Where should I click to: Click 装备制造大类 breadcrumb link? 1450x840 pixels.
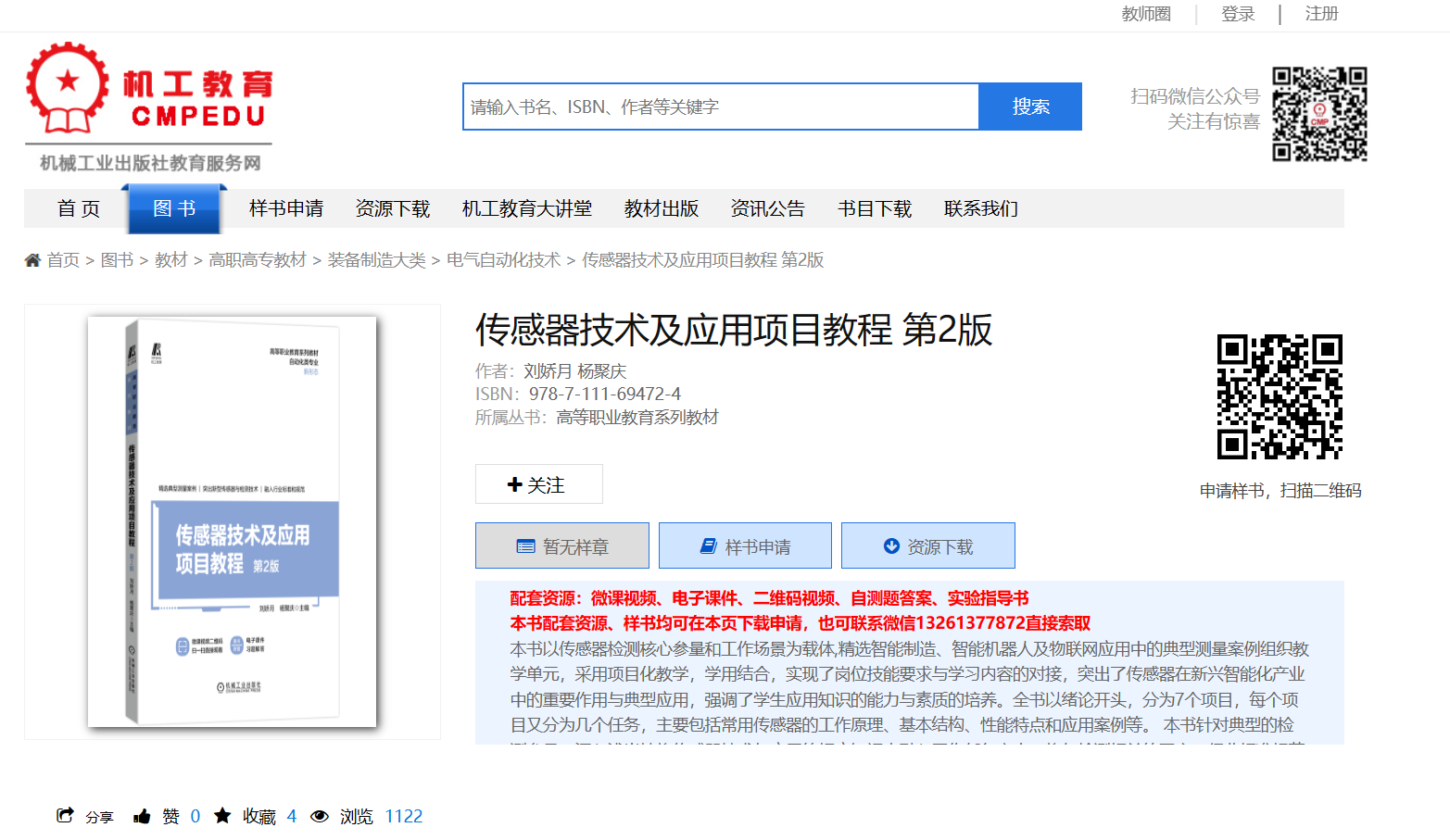click(x=376, y=260)
